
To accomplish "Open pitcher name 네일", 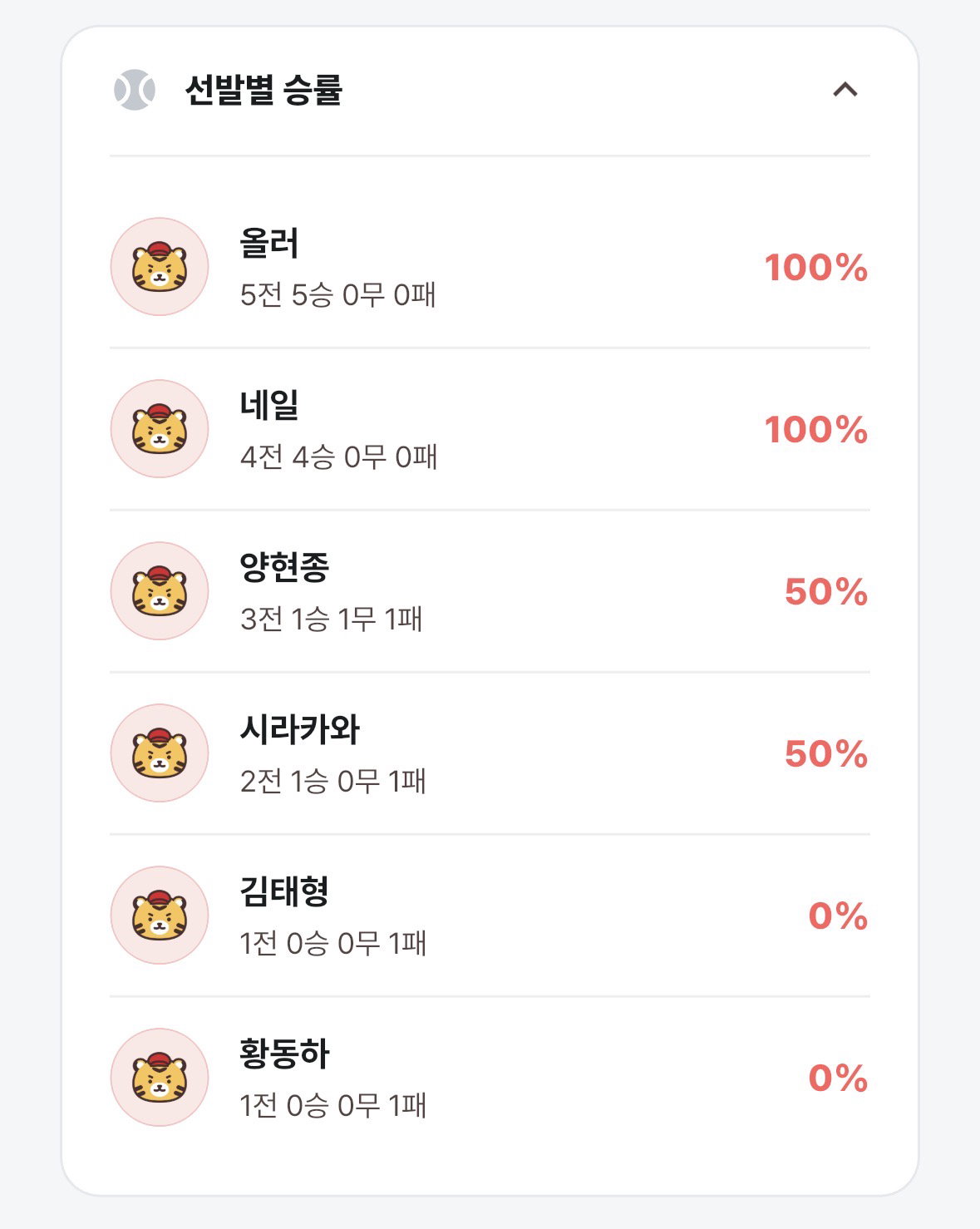I will click(269, 405).
